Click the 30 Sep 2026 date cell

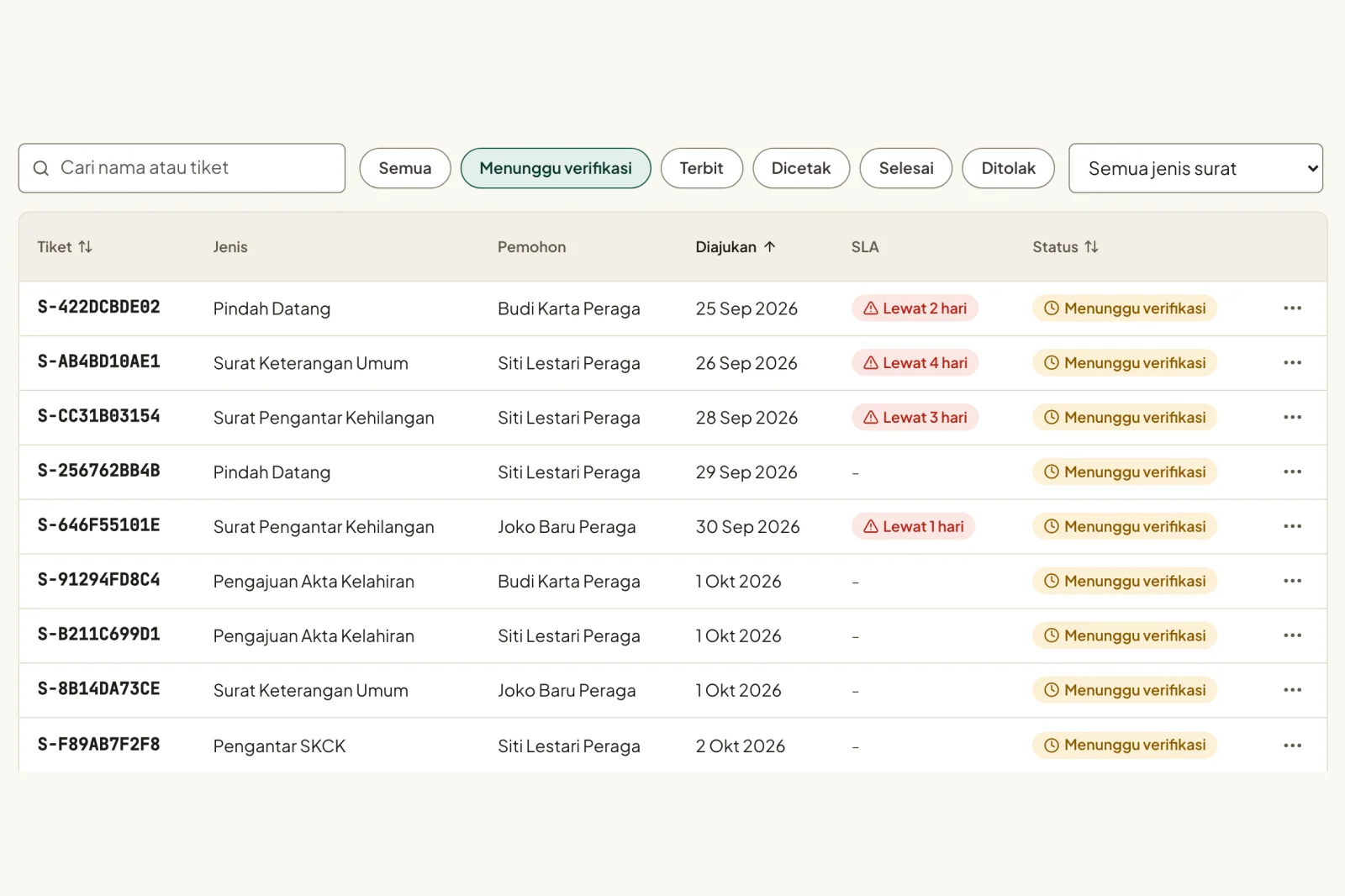747,527
